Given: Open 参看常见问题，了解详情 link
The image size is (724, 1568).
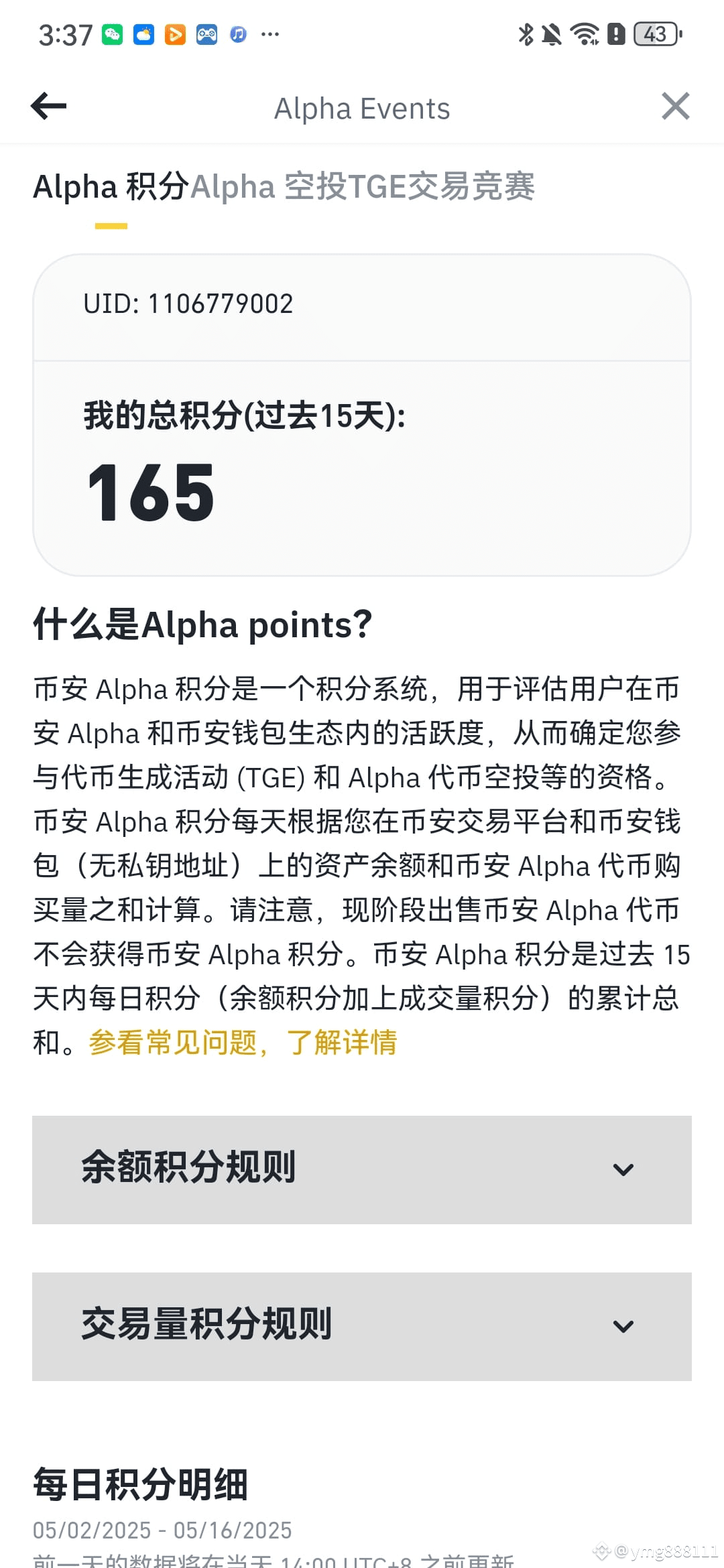Looking at the screenshot, I should pos(243,1043).
